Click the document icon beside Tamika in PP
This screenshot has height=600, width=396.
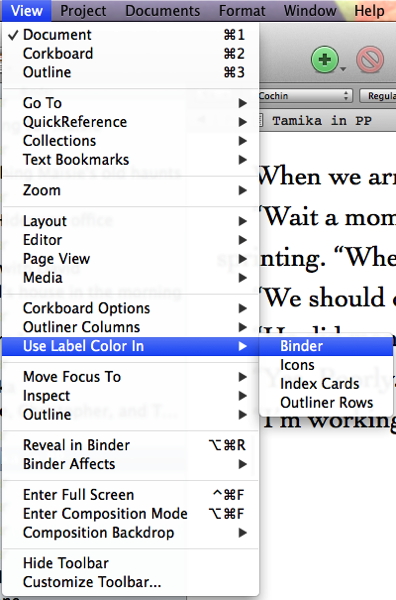(x=261, y=121)
